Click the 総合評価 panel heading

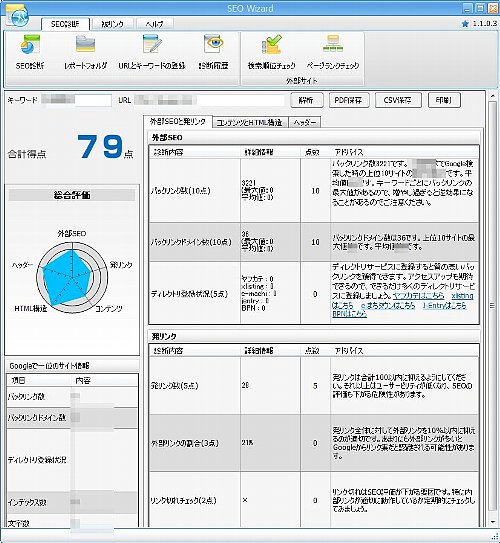tap(72, 195)
